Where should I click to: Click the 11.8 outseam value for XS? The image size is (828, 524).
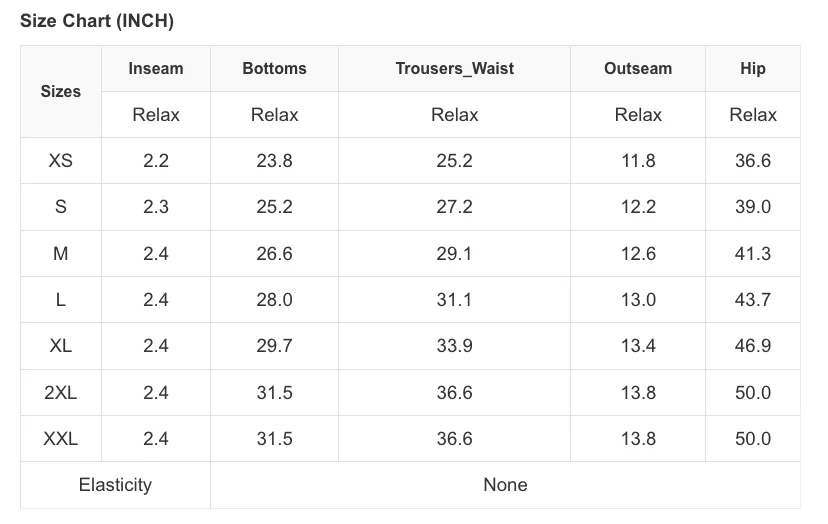[638, 161]
